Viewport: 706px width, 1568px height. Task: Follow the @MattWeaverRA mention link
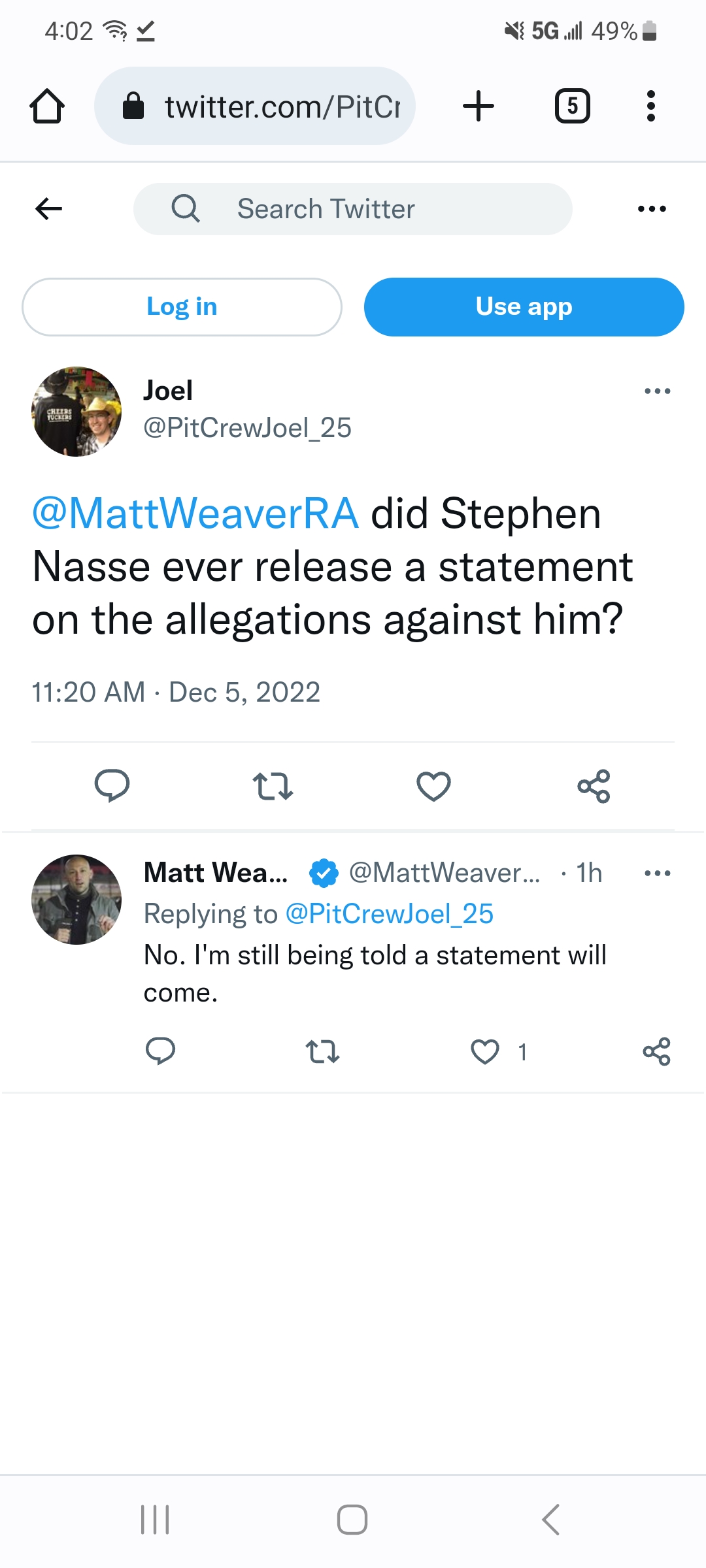(x=195, y=514)
